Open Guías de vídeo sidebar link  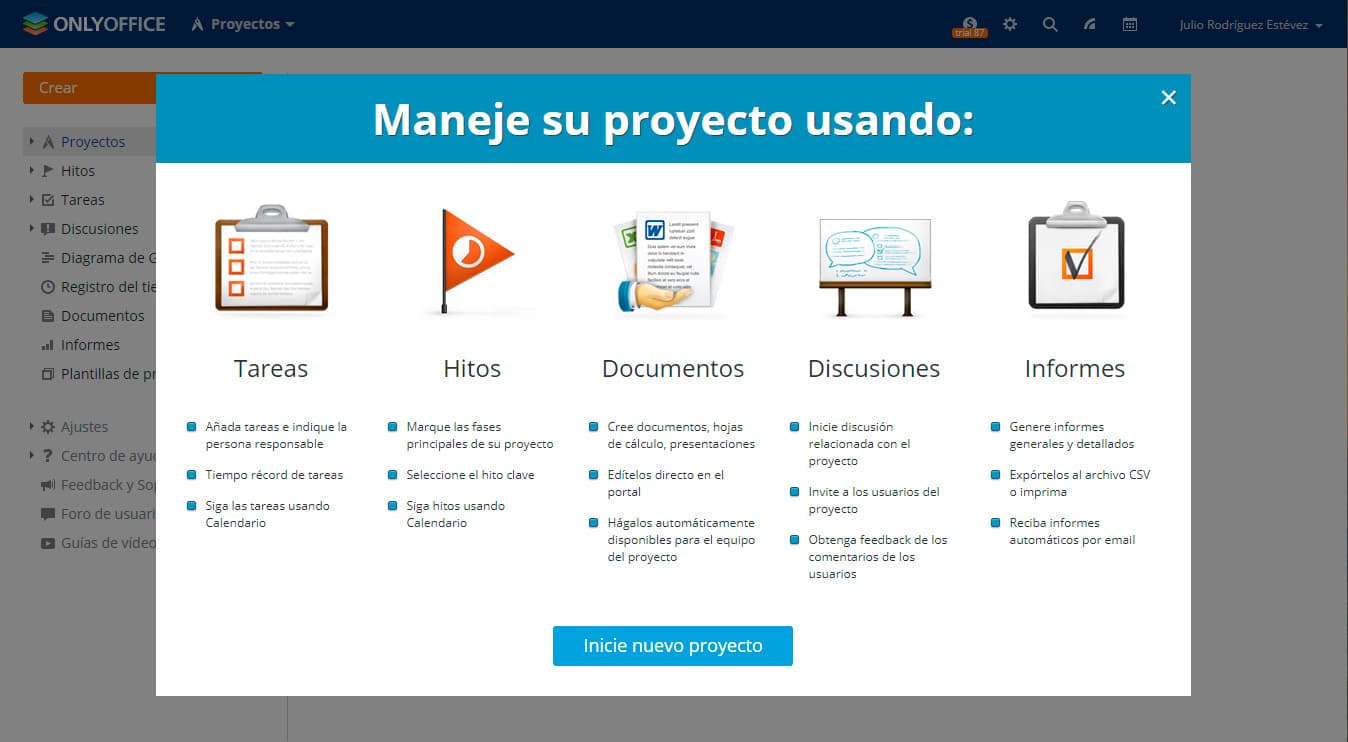108,543
